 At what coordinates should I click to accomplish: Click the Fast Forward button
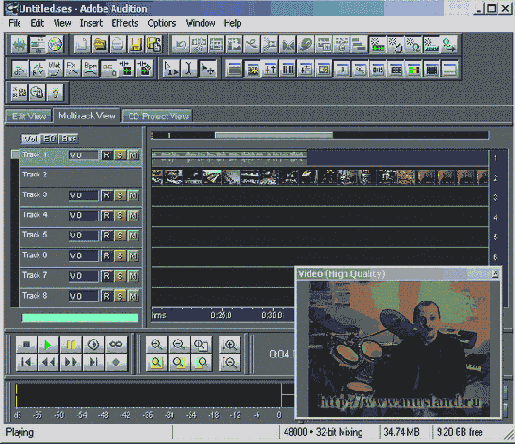pos(71,362)
